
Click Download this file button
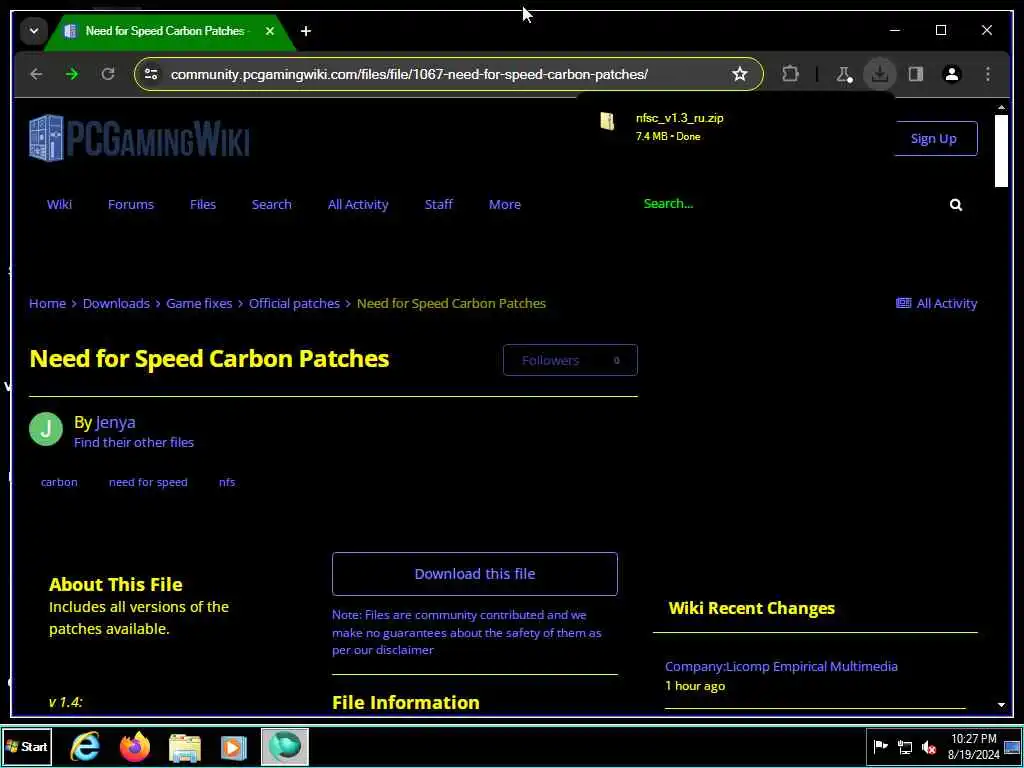(475, 574)
